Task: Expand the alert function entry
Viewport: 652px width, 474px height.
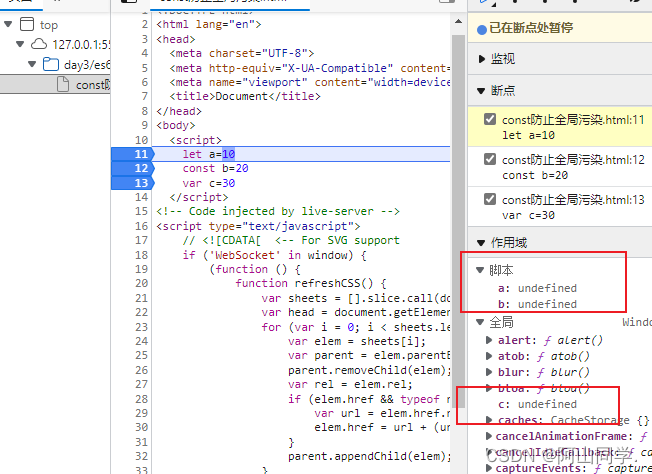Action: point(489,341)
